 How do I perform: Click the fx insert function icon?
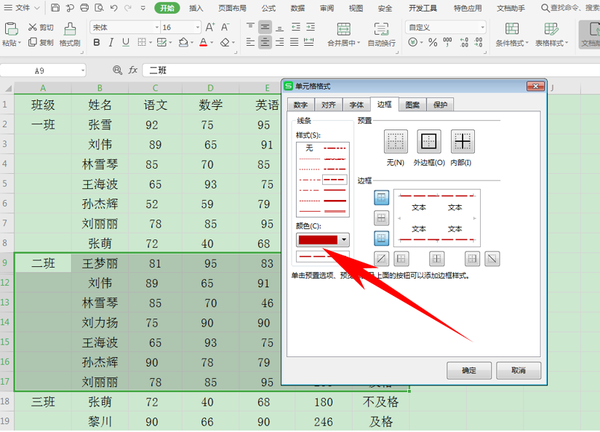point(132,71)
